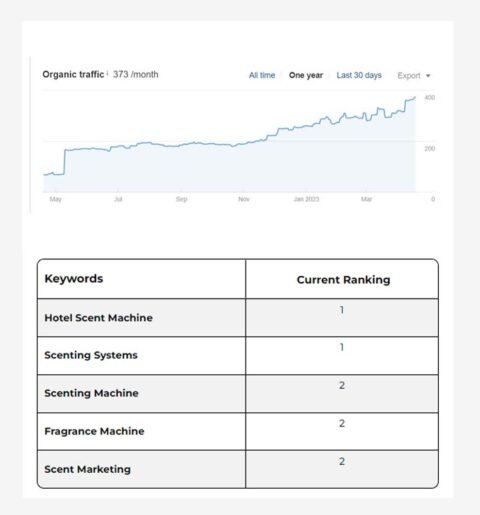Click the info icon beside Organic traffic
The width and height of the screenshot is (480, 515).
[x=107, y=73]
